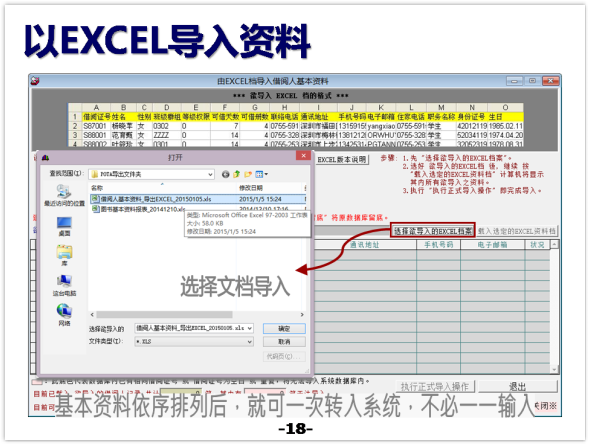Click the 选择欲导入的EXCEL档案 button

pyautogui.click(x=433, y=231)
